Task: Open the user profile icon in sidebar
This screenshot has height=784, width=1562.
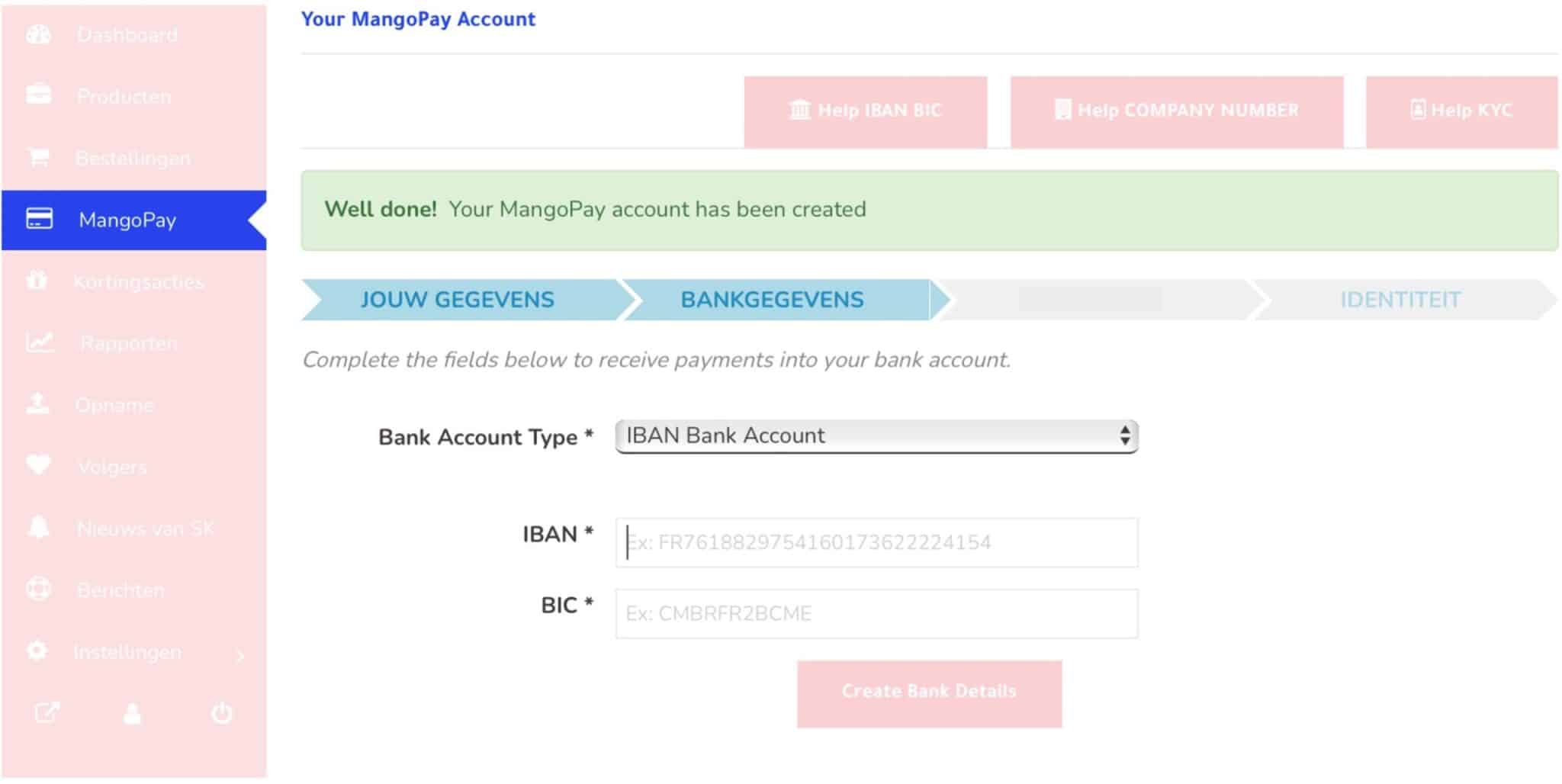Action: tap(133, 713)
